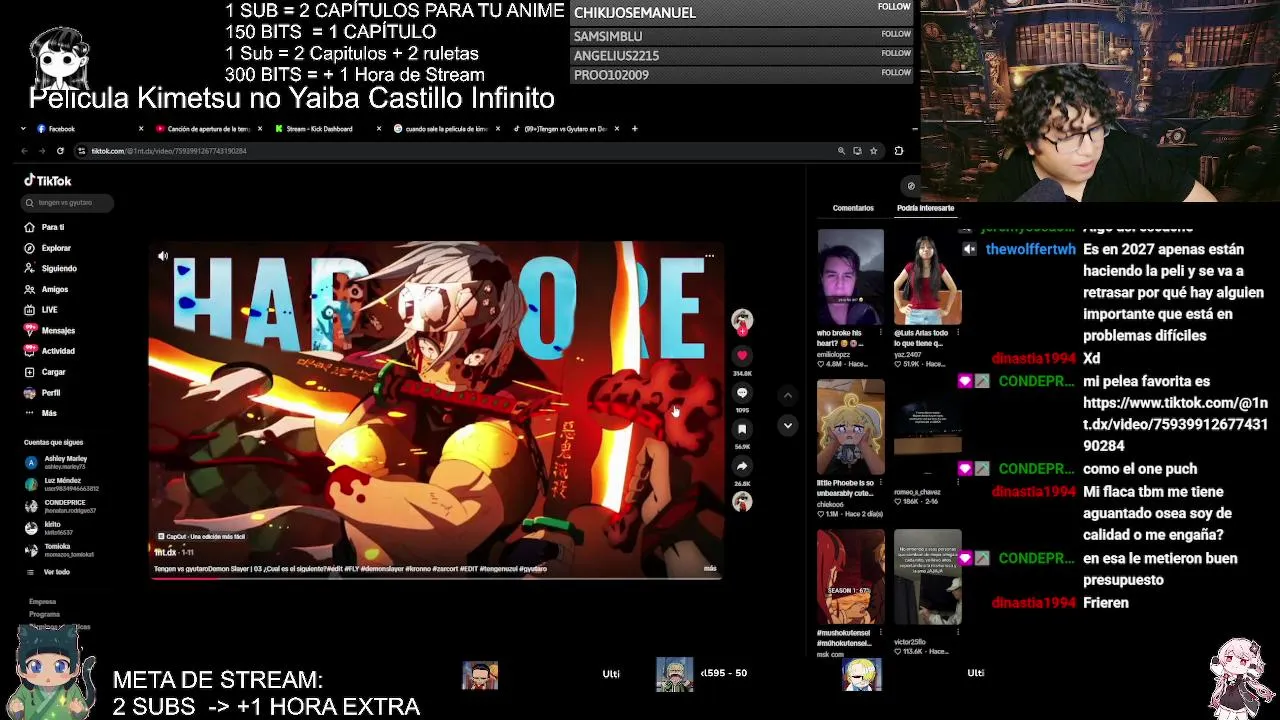Switch to Canción de apertura browser tab
This screenshot has width=1280, height=720.
(207, 129)
